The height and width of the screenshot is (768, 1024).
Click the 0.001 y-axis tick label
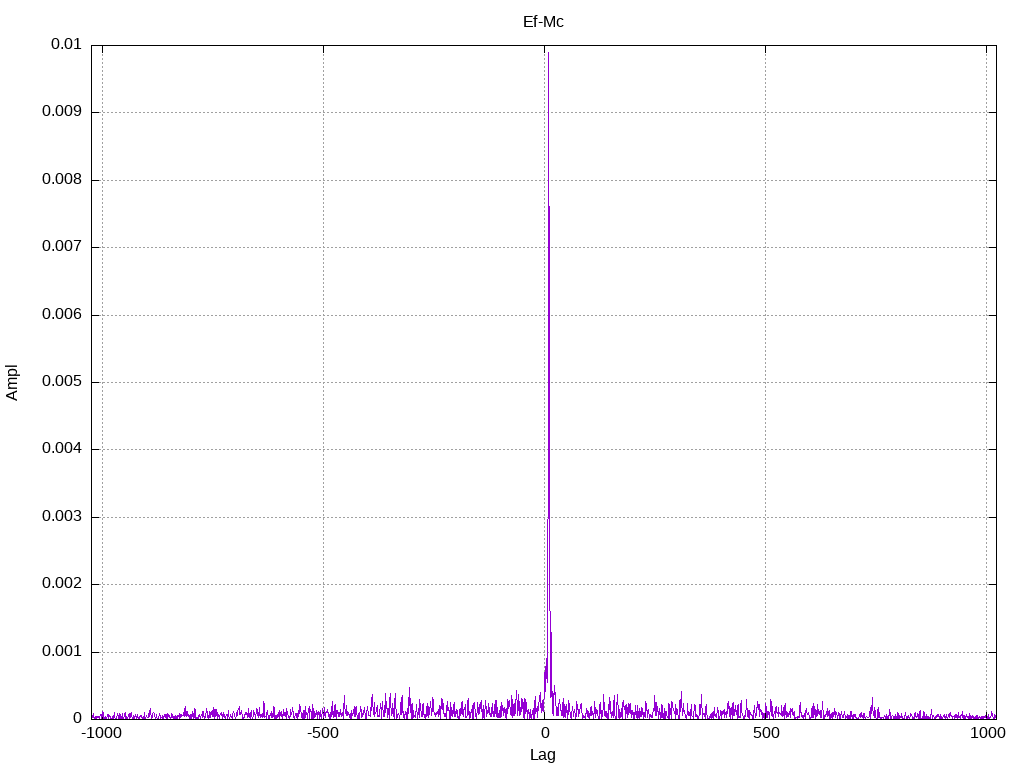62,652
